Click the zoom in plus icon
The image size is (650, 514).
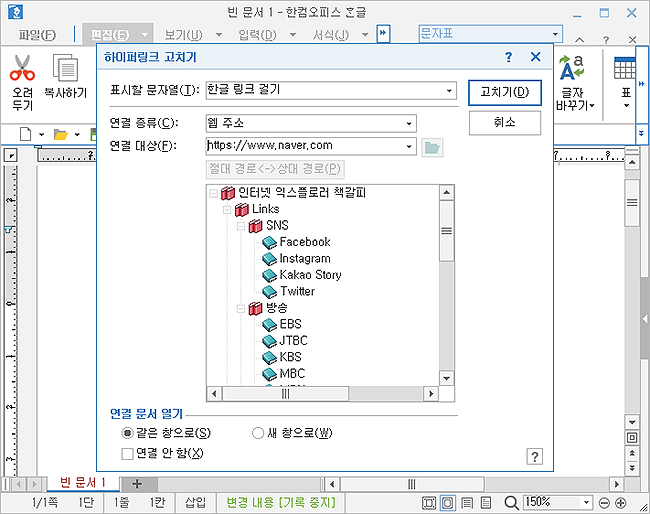click(621, 503)
